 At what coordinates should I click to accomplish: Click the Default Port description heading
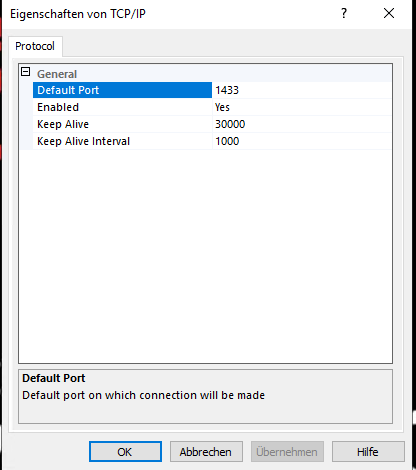[x=54, y=378]
